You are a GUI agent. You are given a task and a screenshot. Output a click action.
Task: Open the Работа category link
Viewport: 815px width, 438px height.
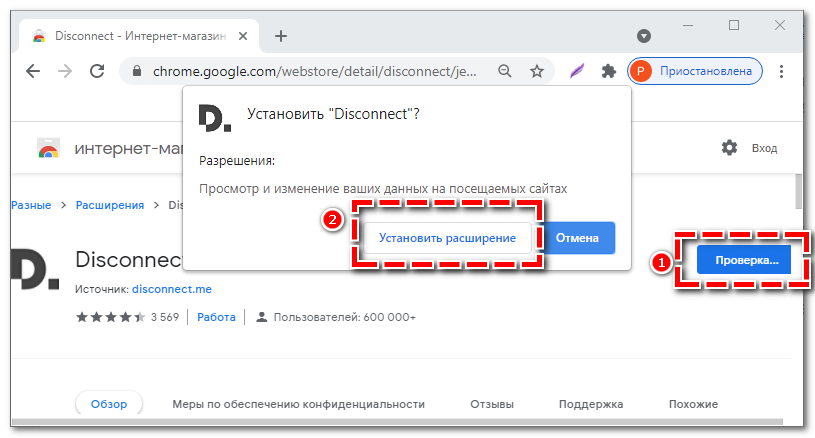[x=216, y=317]
